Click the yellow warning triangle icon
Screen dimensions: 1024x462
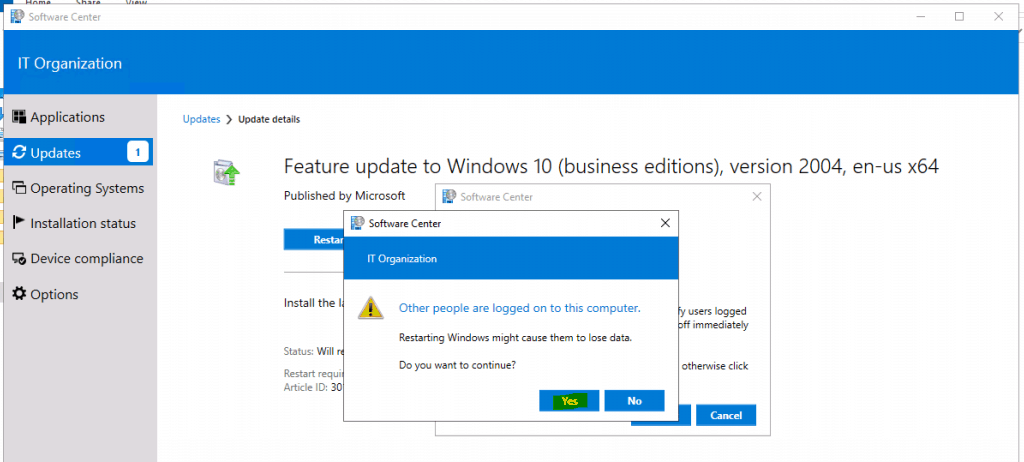pyautogui.click(x=370, y=307)
